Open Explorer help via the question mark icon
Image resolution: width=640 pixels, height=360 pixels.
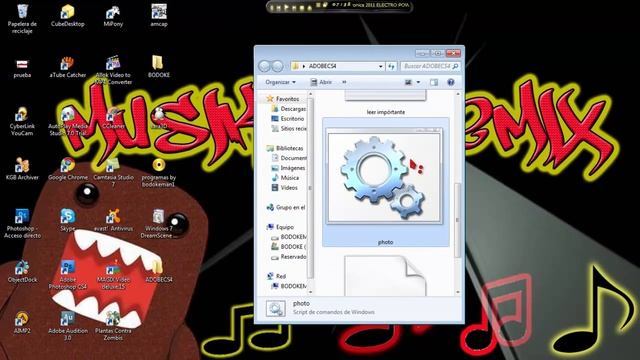pos(451,82)
